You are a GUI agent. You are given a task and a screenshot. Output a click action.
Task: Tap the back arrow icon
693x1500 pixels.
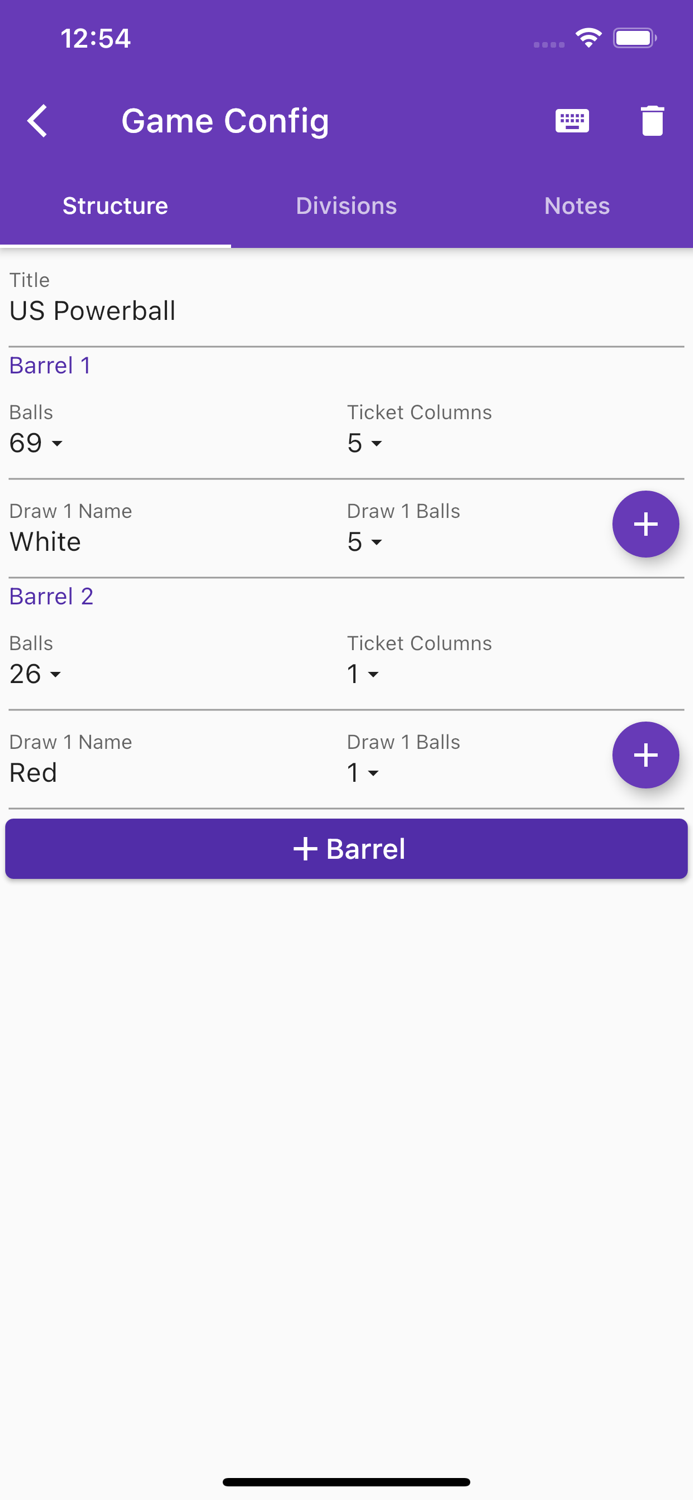click(36, 120)
